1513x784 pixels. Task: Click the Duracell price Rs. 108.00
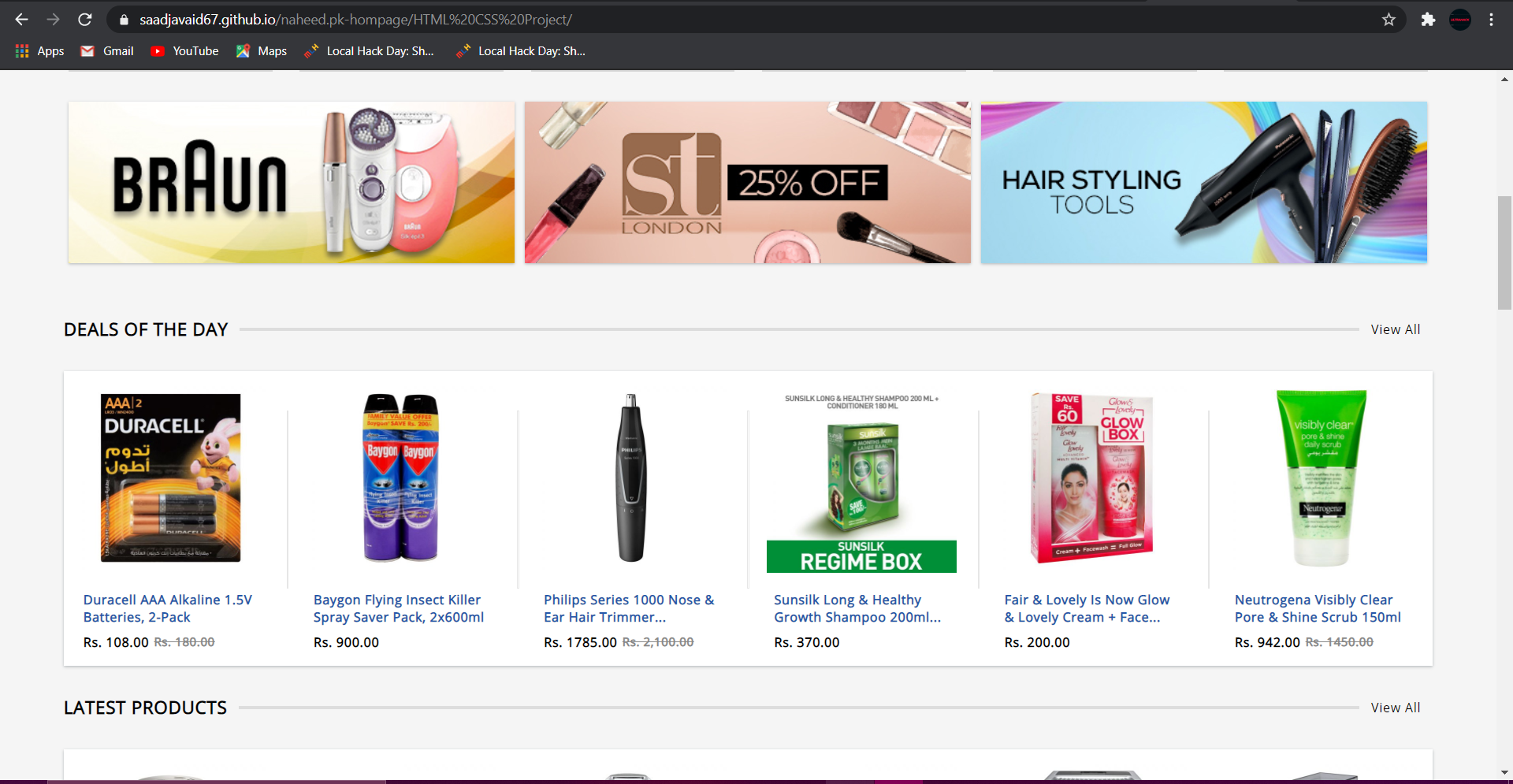(x=116, y=642)
